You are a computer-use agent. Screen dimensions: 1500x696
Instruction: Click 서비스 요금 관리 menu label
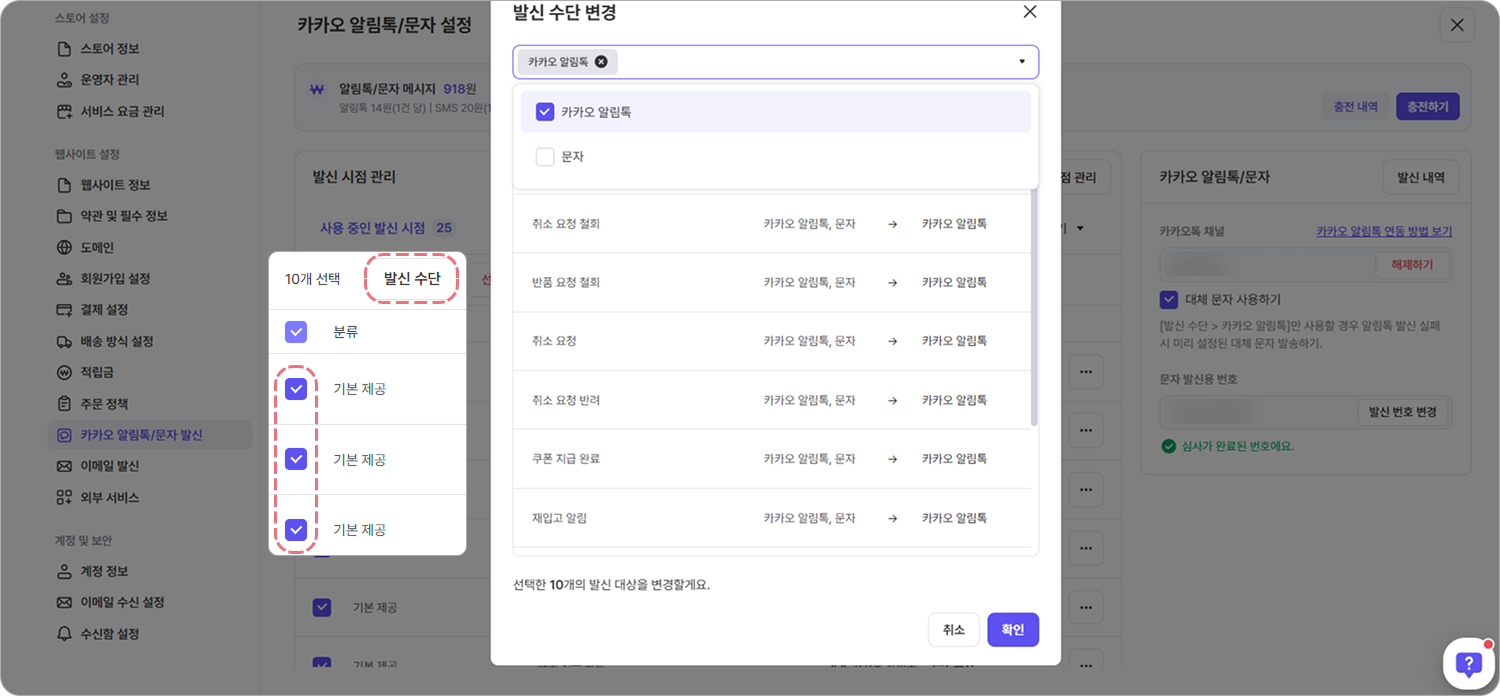coord(122,111)
